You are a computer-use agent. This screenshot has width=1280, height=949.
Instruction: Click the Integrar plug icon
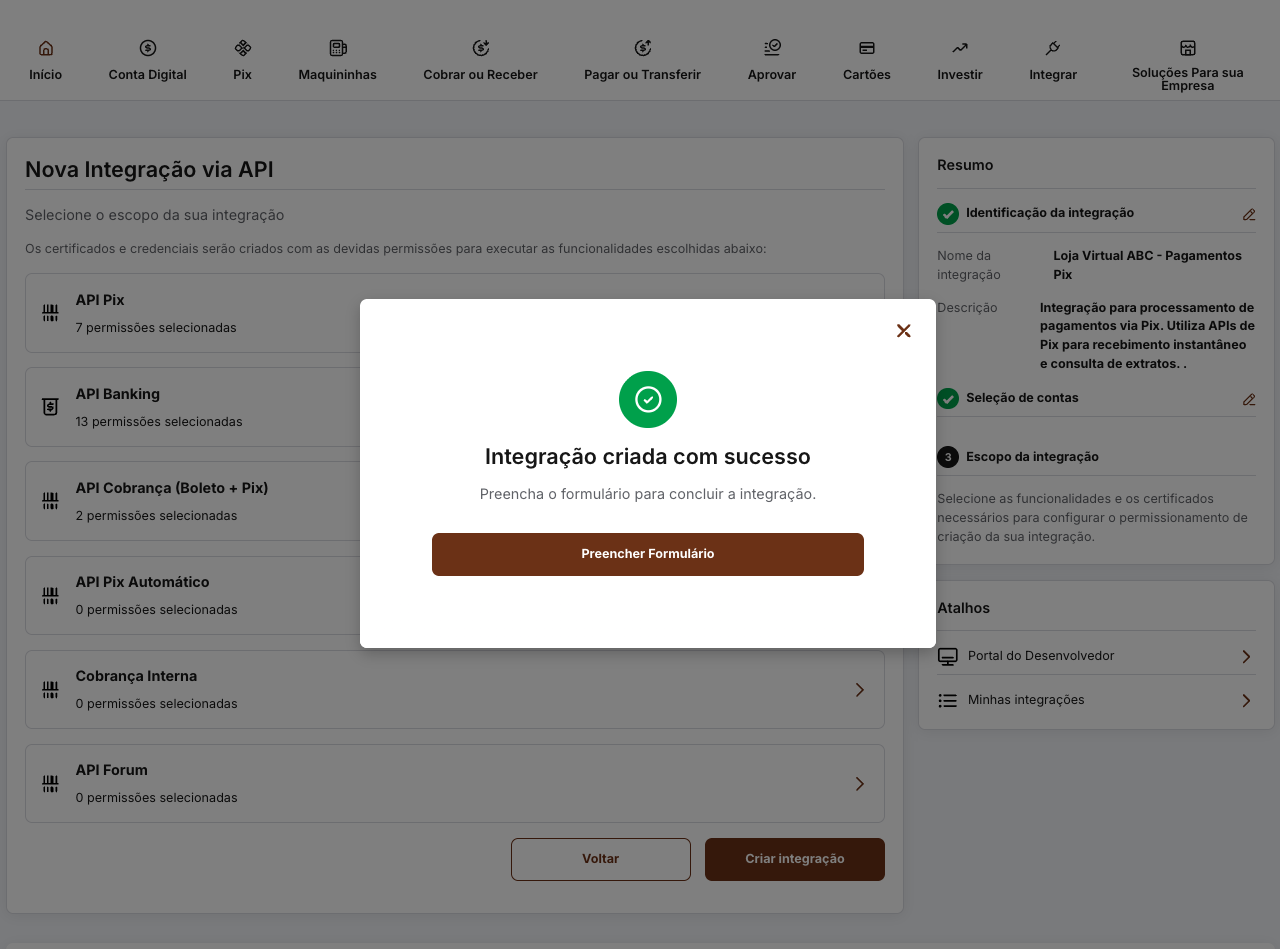(1053, 48)
